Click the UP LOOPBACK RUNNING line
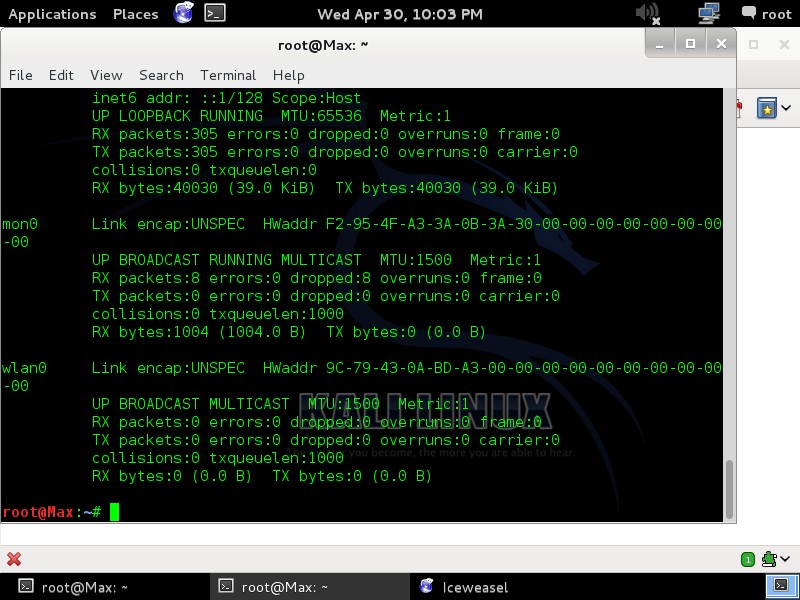The width and height of the screenshot is (800, 600). click(x=271, y=116)
